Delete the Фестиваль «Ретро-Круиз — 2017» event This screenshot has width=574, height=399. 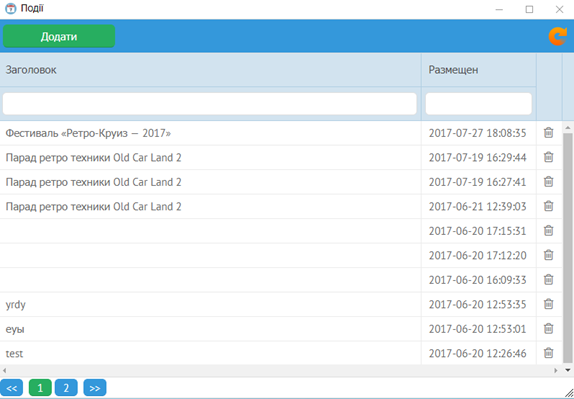pyautogui.click(x=548, y=133)
